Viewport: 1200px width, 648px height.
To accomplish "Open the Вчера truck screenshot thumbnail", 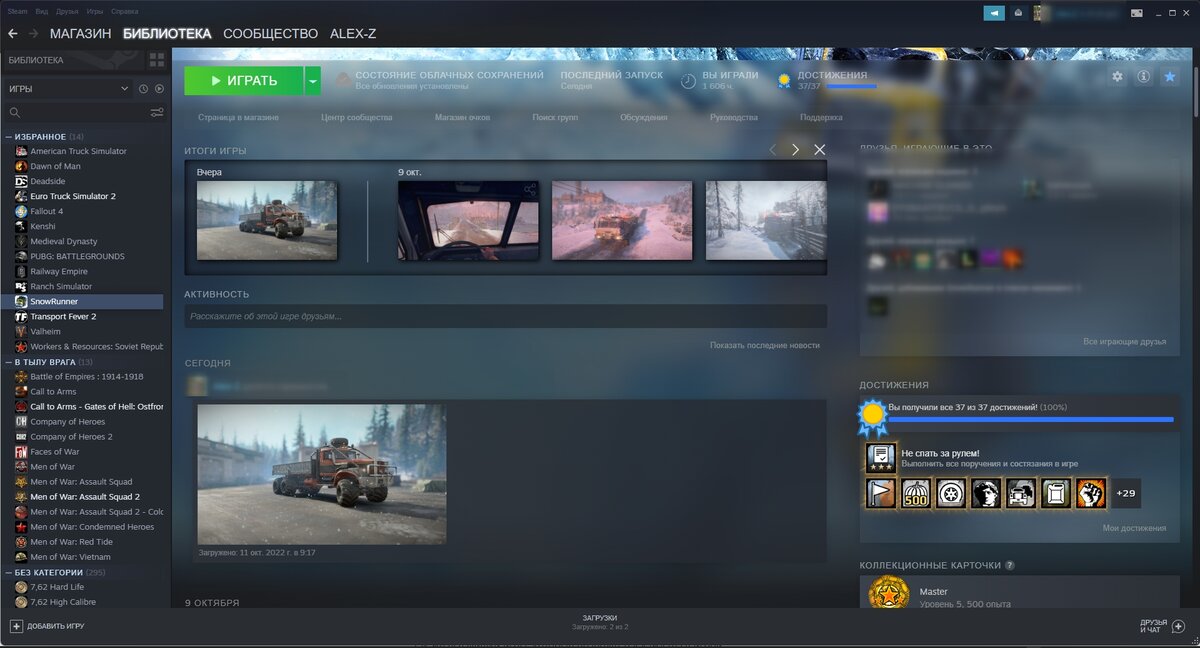I will [x=267, y=220].
